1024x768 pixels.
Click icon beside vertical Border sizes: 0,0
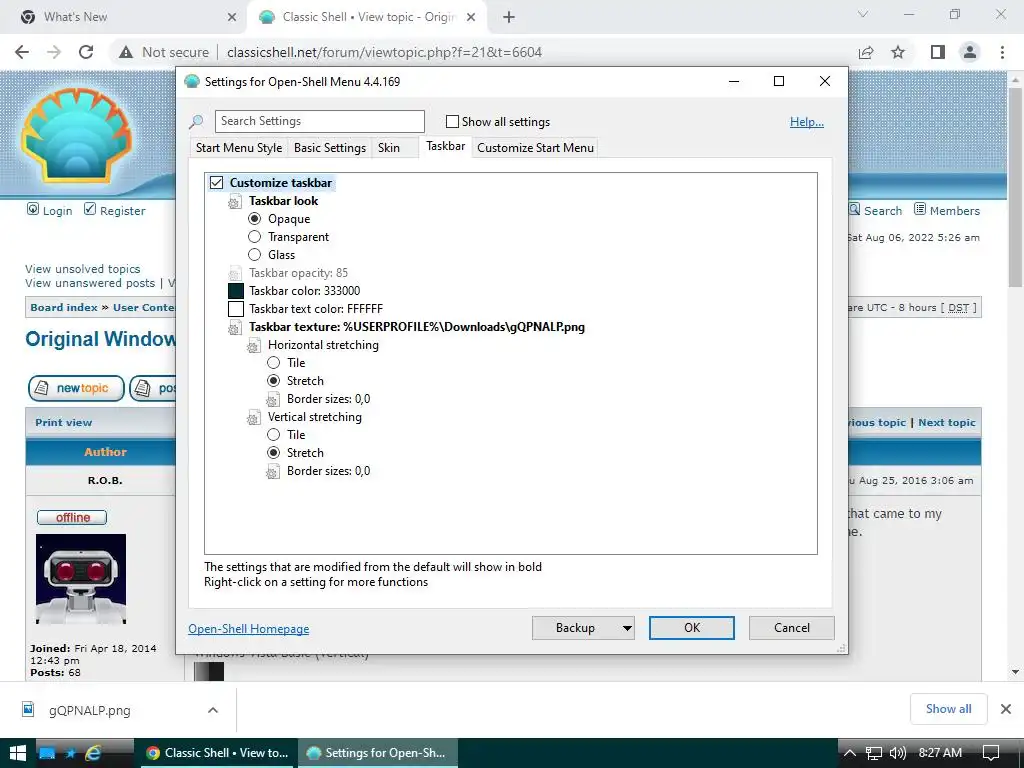pos(272,472)
